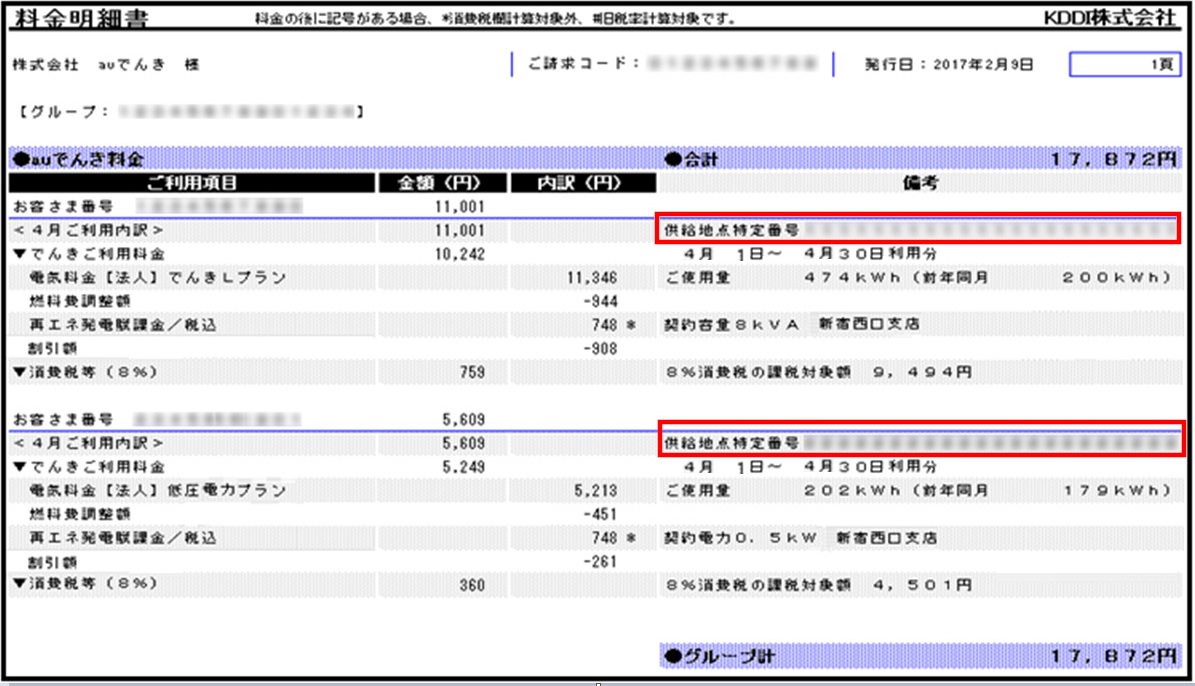
Task: Collapse the 消費税等（8%） row showing 360
Action: [x=18, y=583]
